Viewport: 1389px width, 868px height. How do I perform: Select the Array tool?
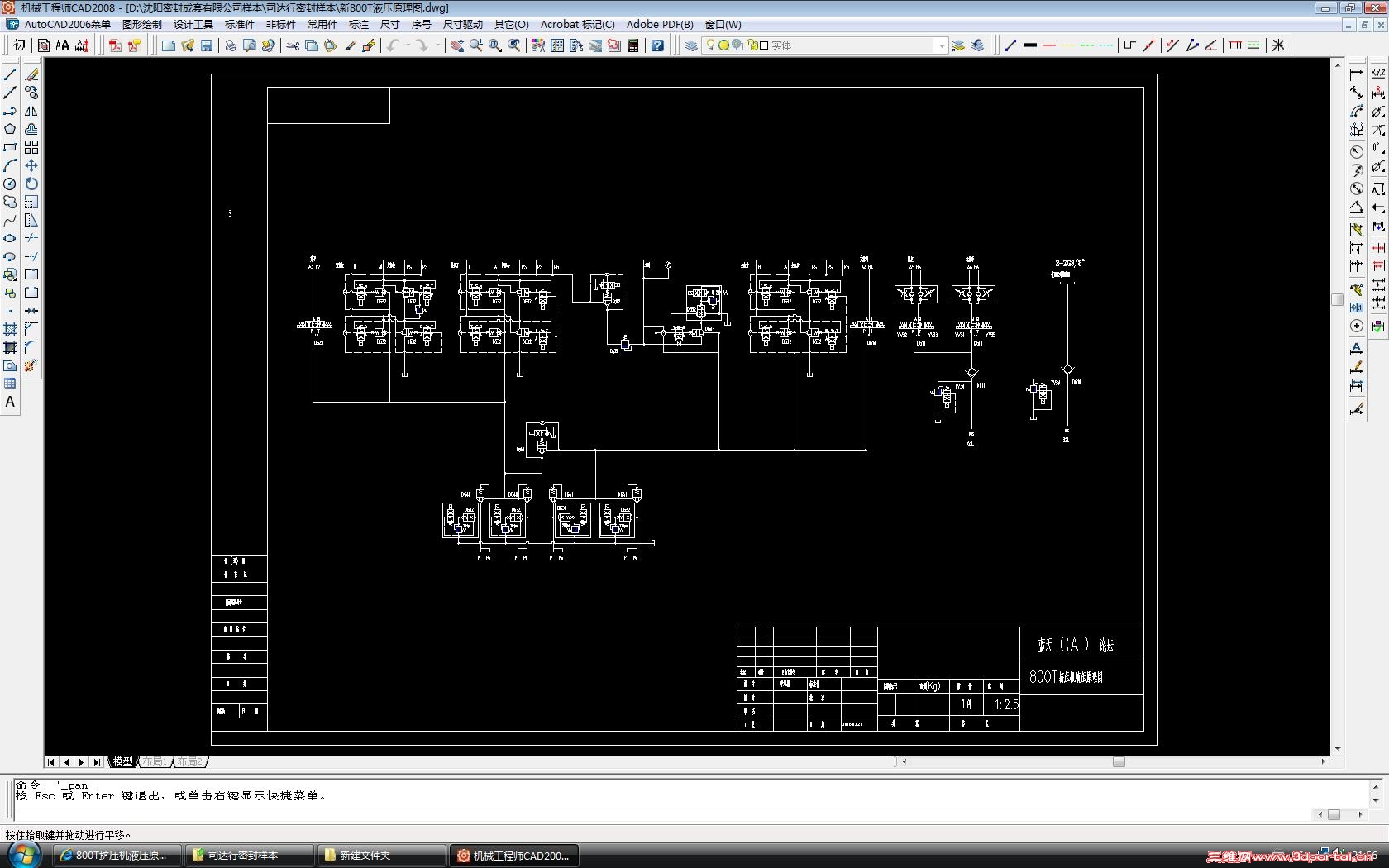click(x=31, y=147)
